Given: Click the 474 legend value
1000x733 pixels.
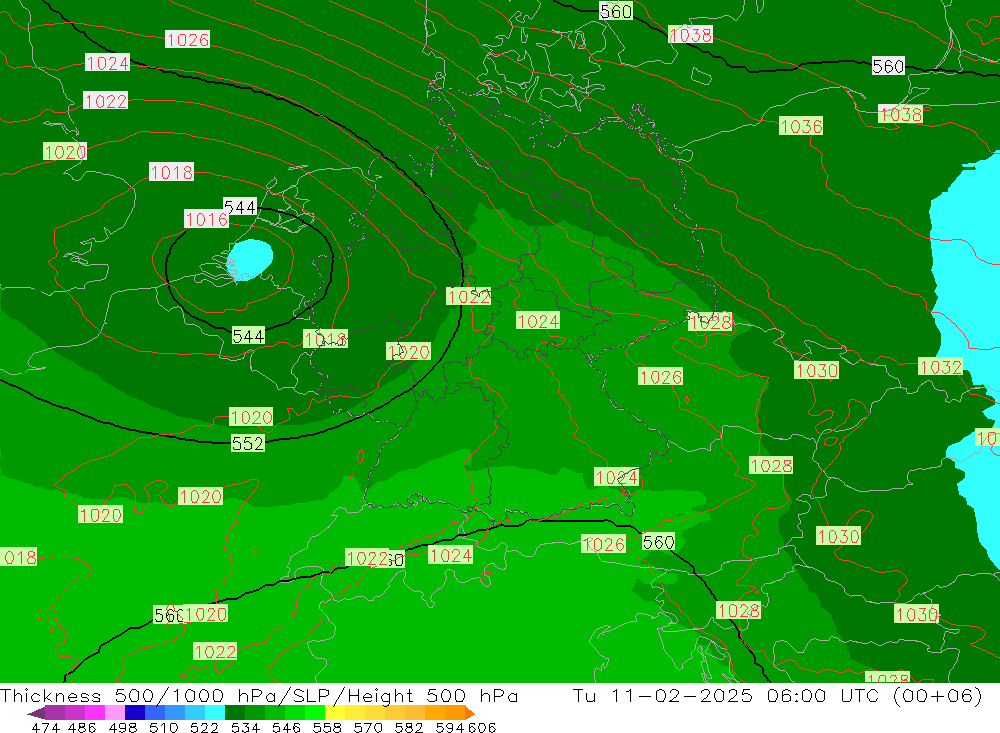Looking at the screenshot, I should (x=46, y=727).
